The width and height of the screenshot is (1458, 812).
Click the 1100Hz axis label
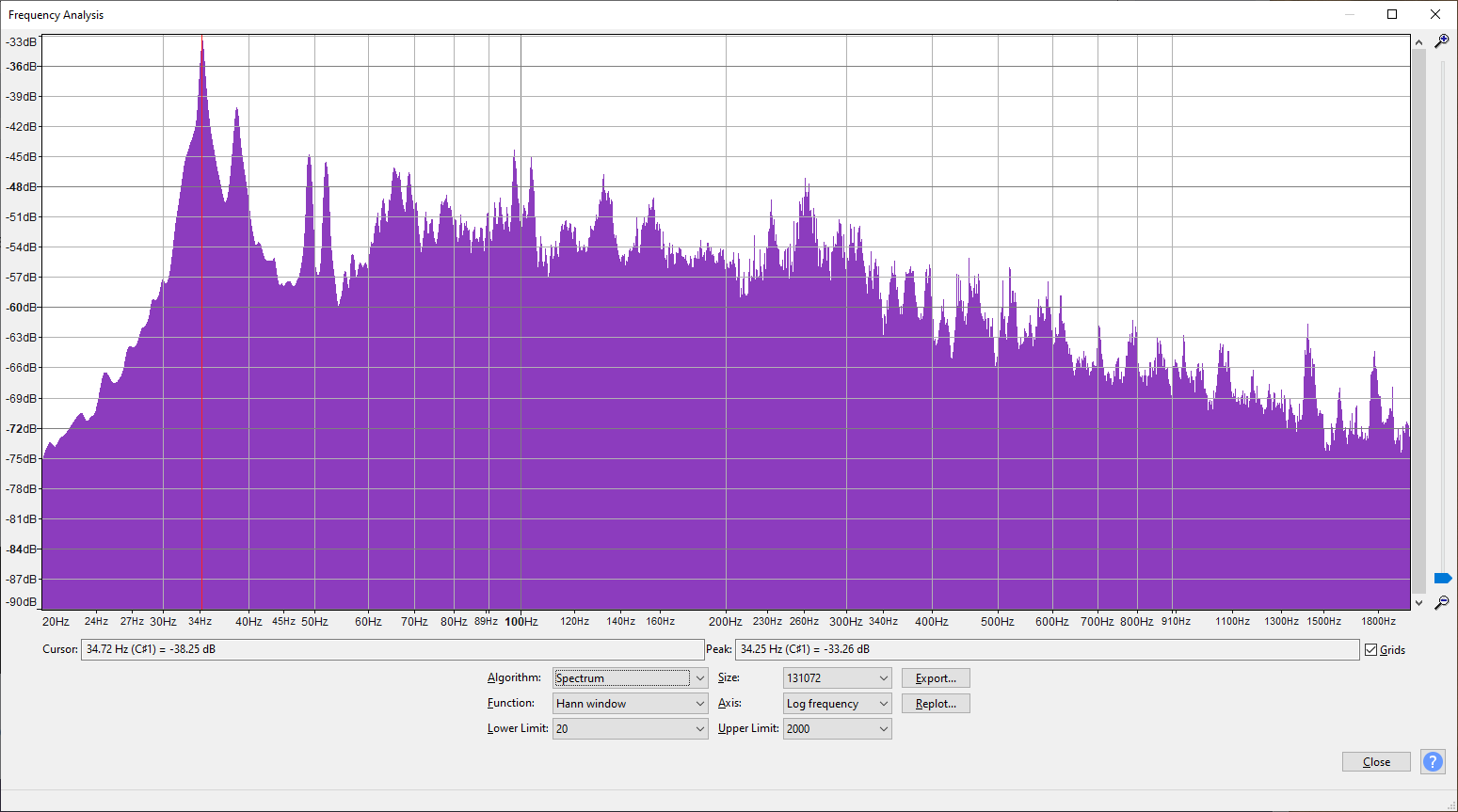tap(1232, 622)
